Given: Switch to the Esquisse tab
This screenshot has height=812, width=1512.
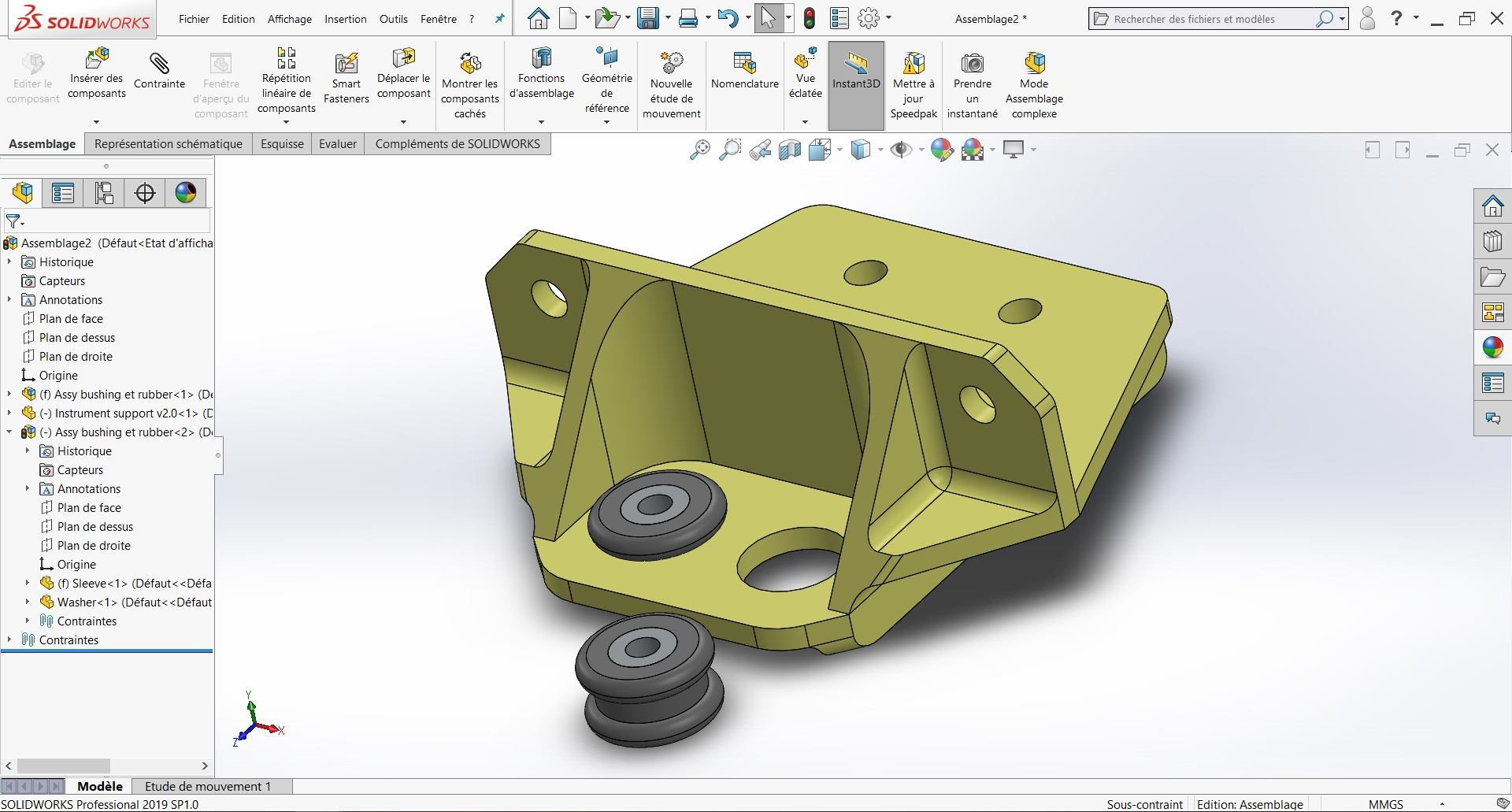Looking at the screenshot, I should (282, 144).
